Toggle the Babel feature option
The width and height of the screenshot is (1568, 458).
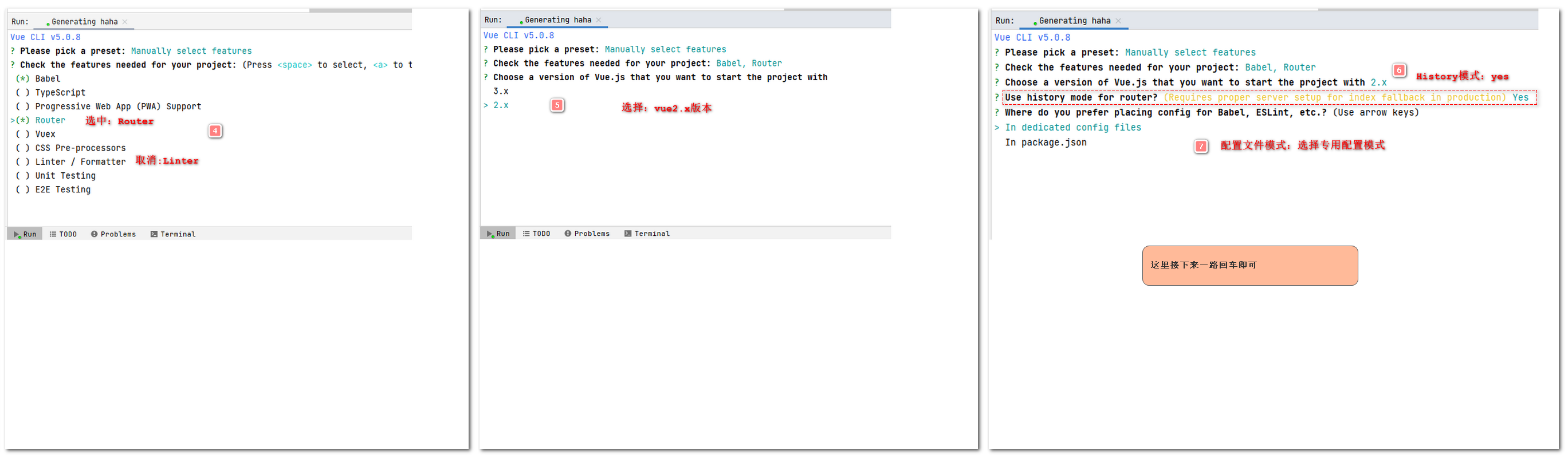(x=38, y=79)
